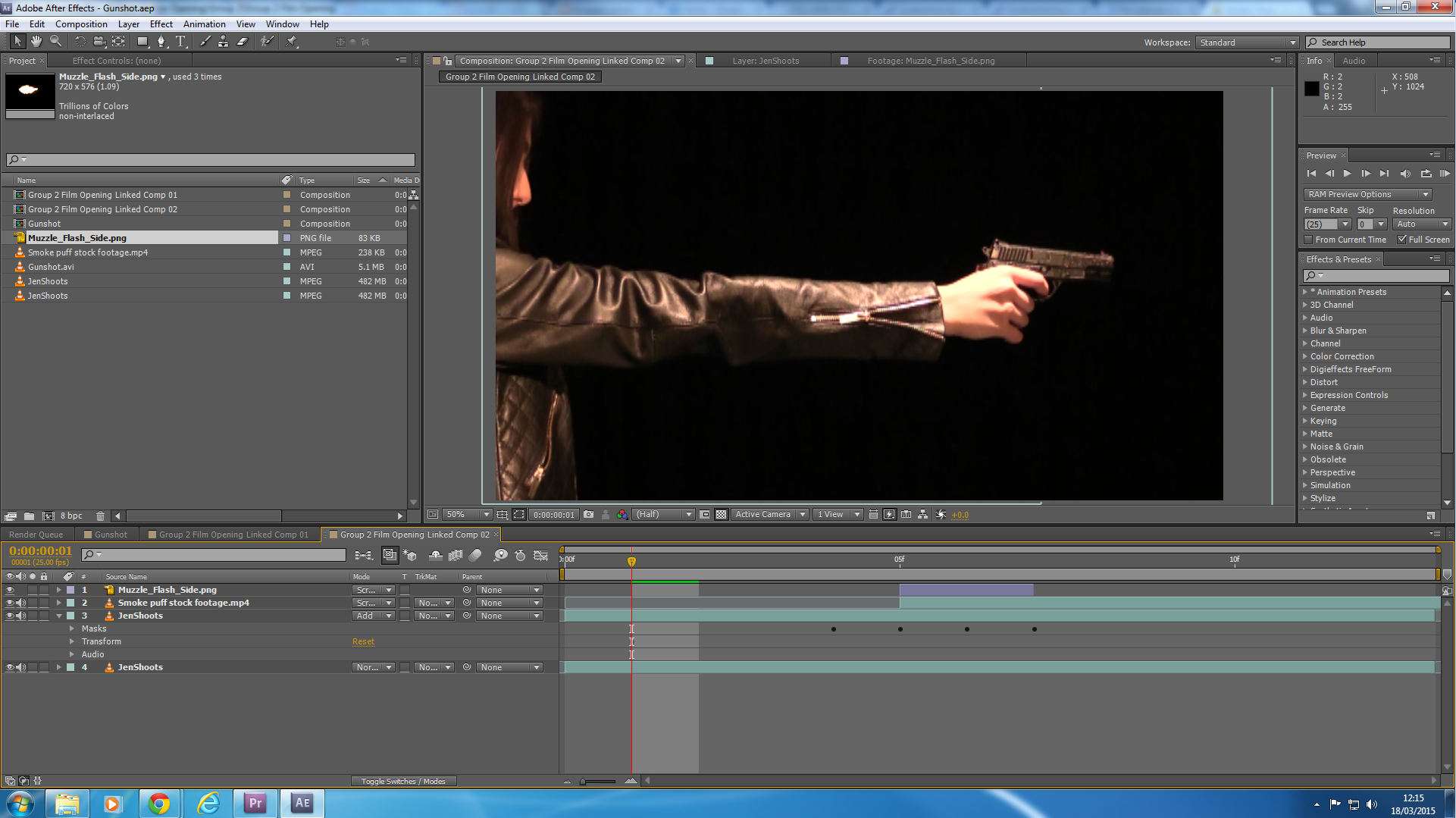Take a snapshot with the camera icon
Image resolution: width=1456 pixels, height=818 pixels.
pyautogui.click(x=588, y=515)
